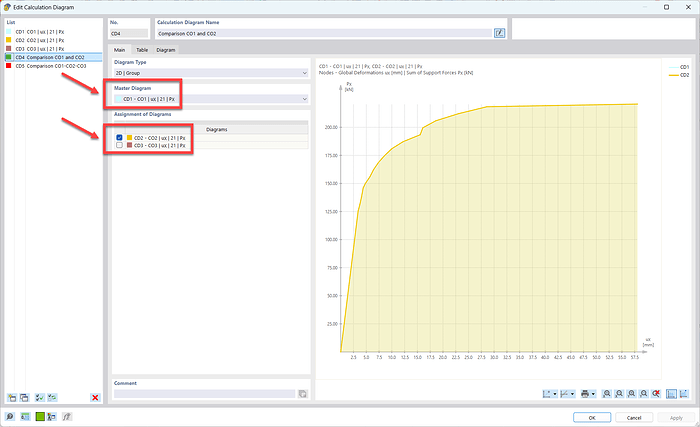
Task: Click the Cancel button
Action: 633,417
